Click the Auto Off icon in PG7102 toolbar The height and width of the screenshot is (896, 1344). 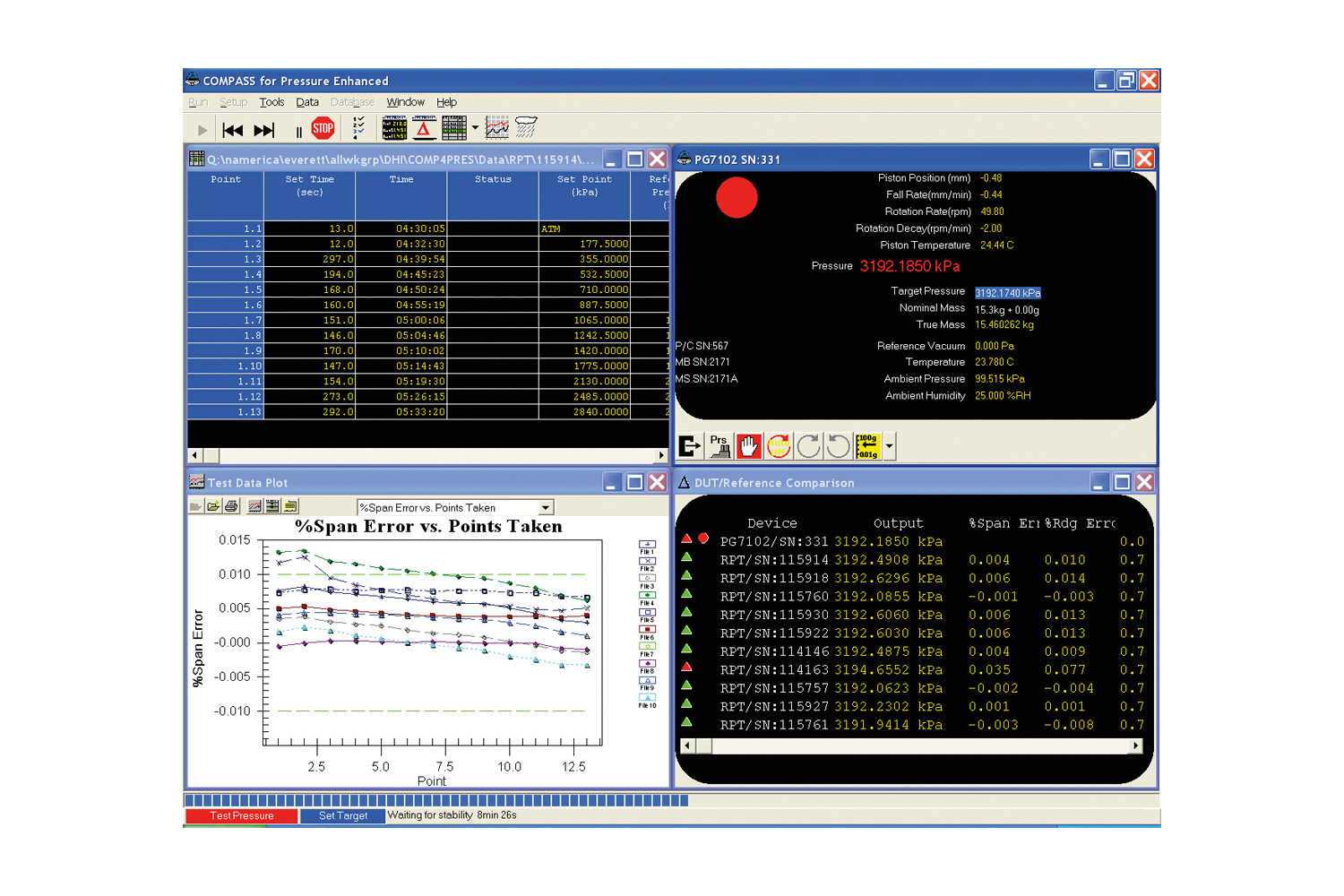point(779,445)
